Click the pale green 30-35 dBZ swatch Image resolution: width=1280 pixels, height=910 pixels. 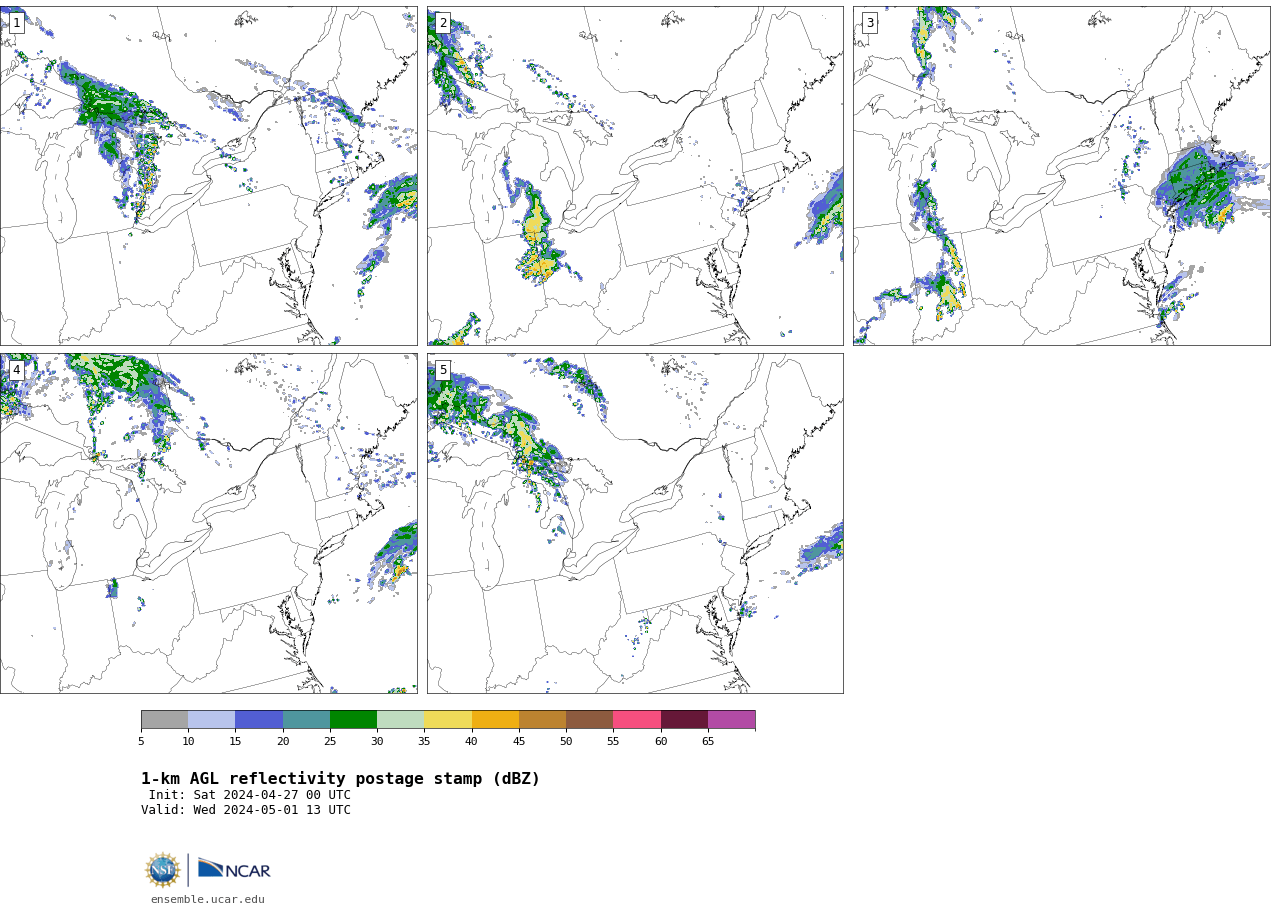[x=400, y=720]
